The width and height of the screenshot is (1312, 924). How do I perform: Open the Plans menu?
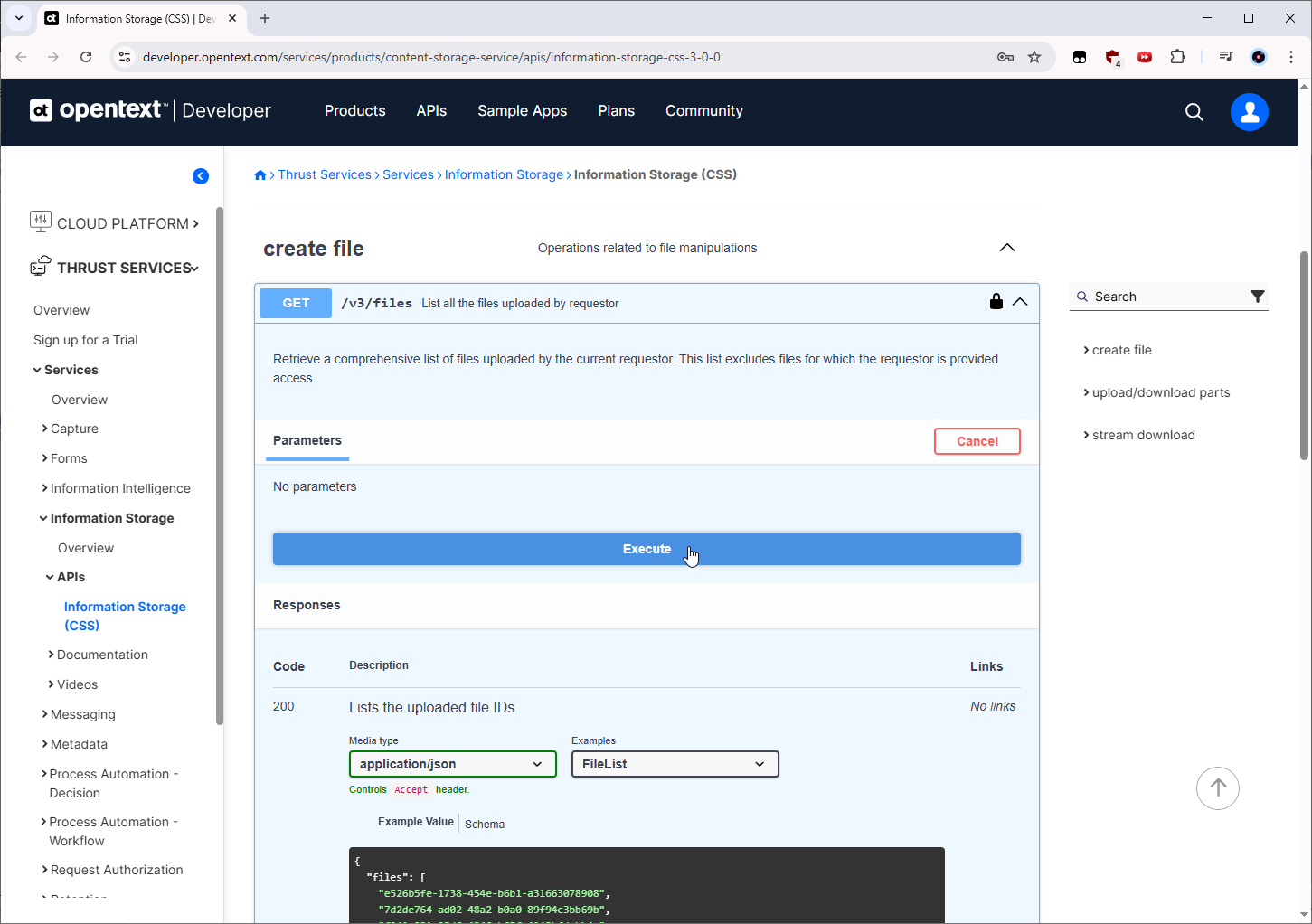(617, 111)
